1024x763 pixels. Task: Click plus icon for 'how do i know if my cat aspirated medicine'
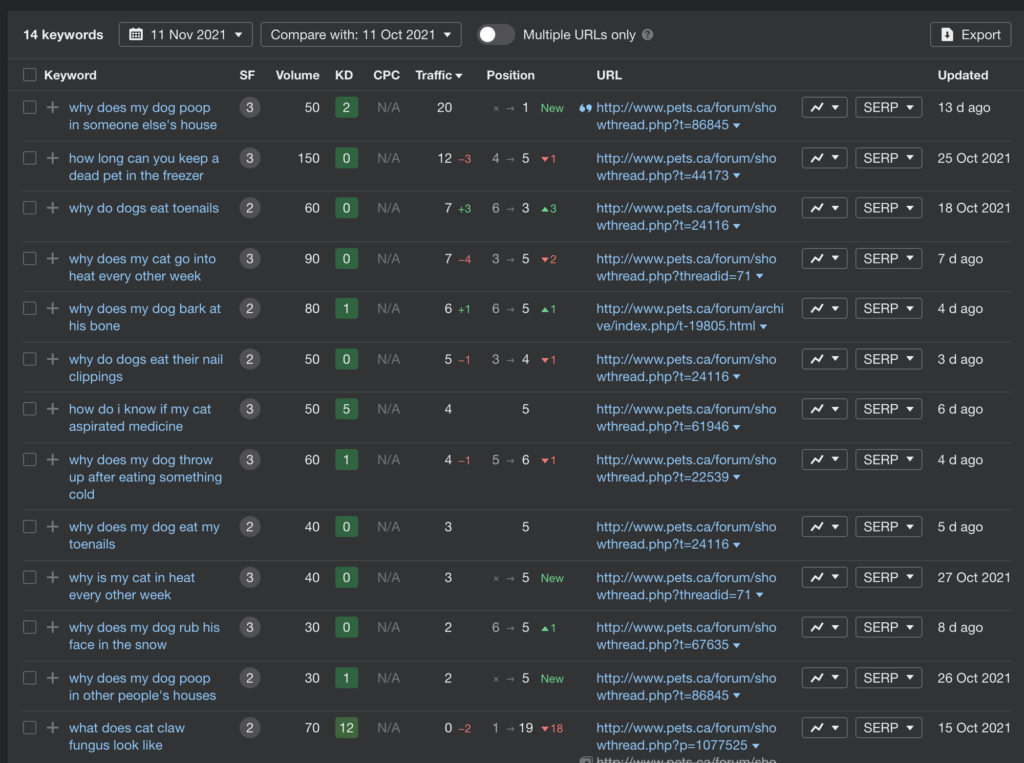click(52, 409)
